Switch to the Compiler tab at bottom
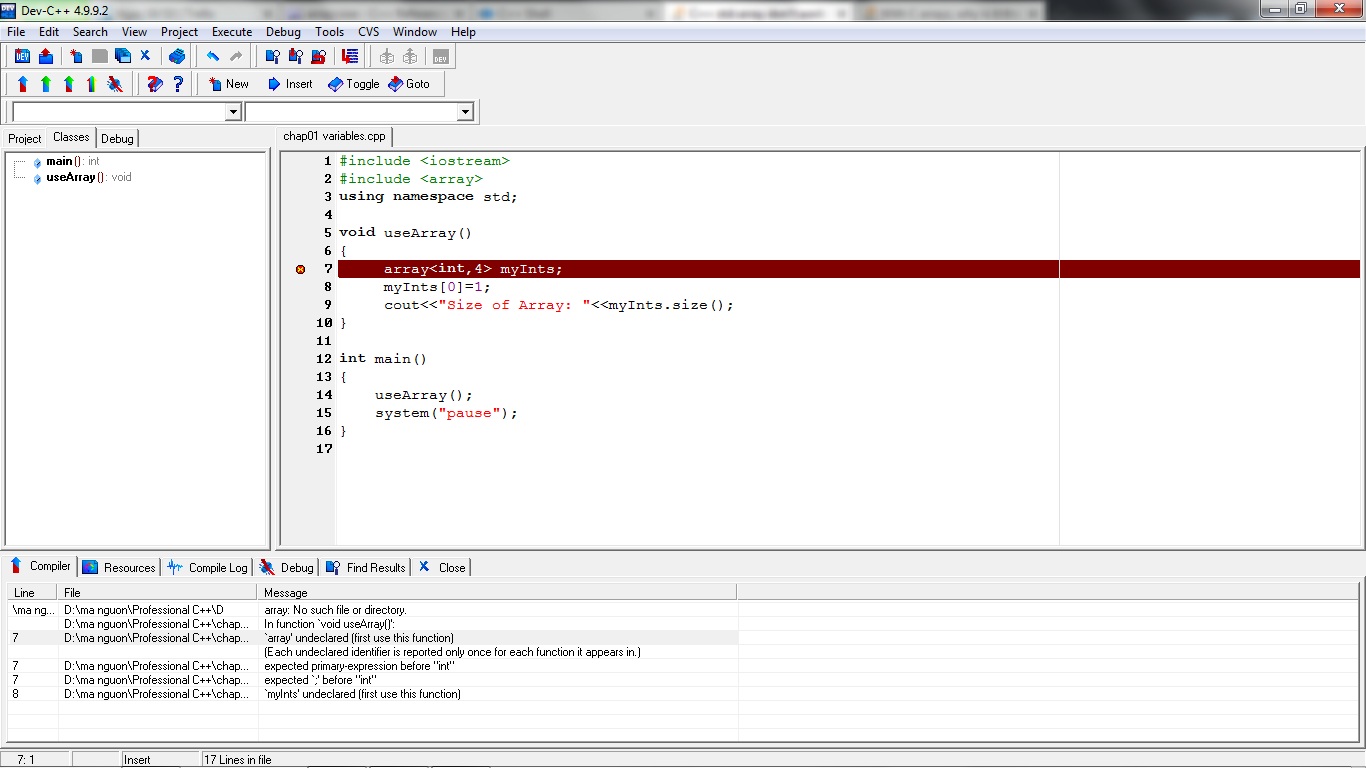The width and height of the screenshot is (1366, 768). pos(41,566)
